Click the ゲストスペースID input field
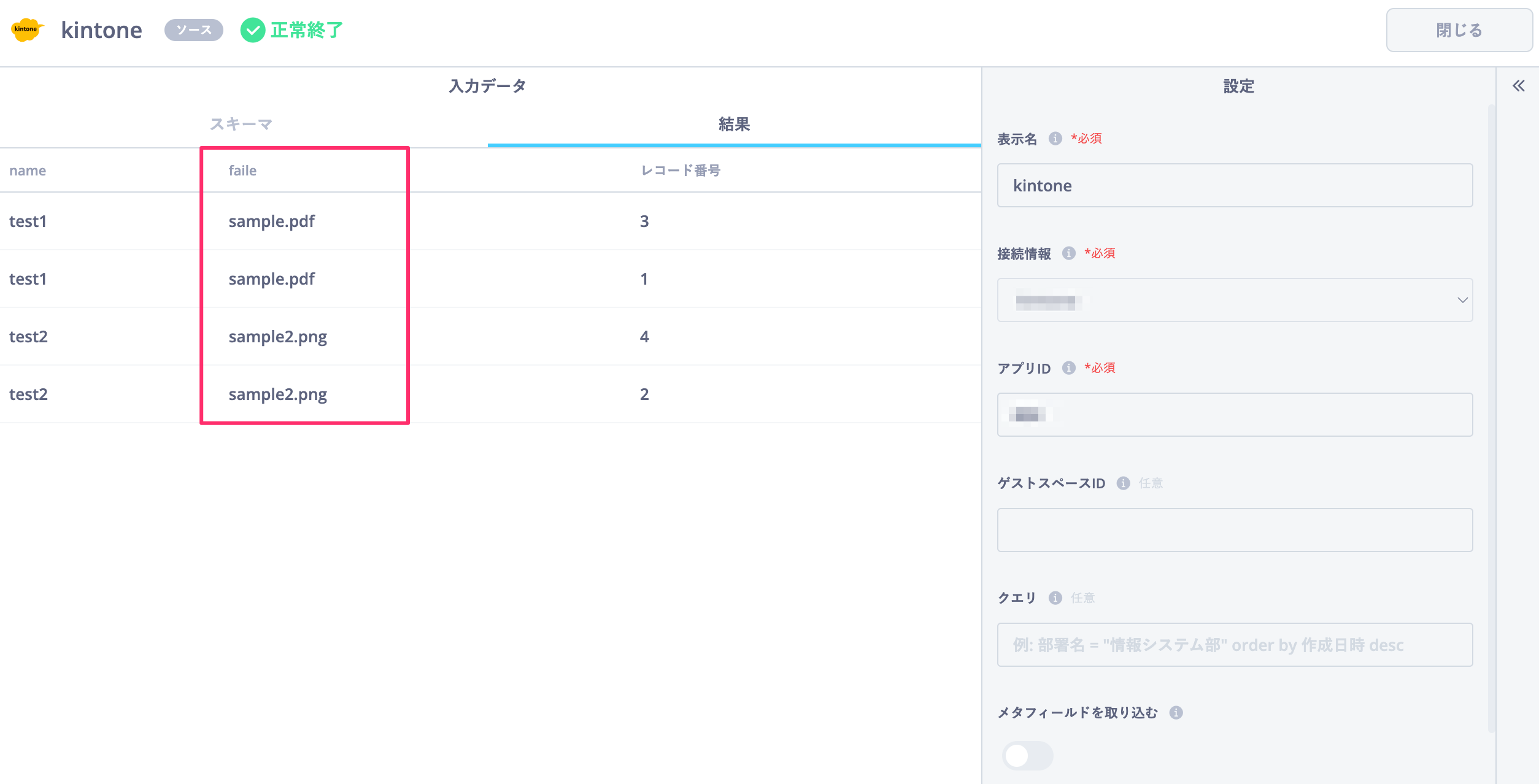 (1235, 530)
